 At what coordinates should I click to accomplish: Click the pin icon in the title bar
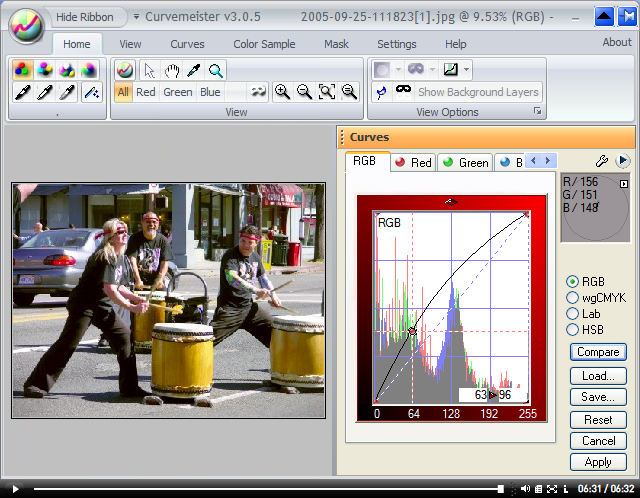(x=627, y=17)
